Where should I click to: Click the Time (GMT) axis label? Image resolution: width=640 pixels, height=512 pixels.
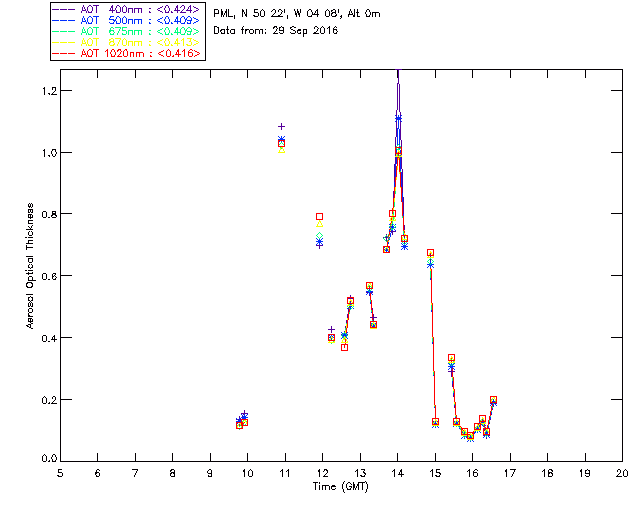tap(341, 487)
